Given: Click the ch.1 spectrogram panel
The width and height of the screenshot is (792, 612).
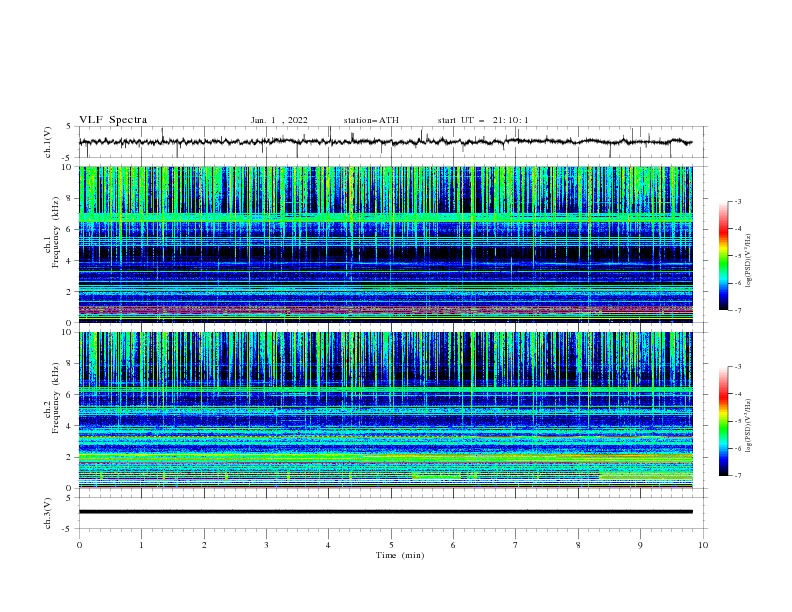Looking at the screenshot, I should tap(385, 244).
